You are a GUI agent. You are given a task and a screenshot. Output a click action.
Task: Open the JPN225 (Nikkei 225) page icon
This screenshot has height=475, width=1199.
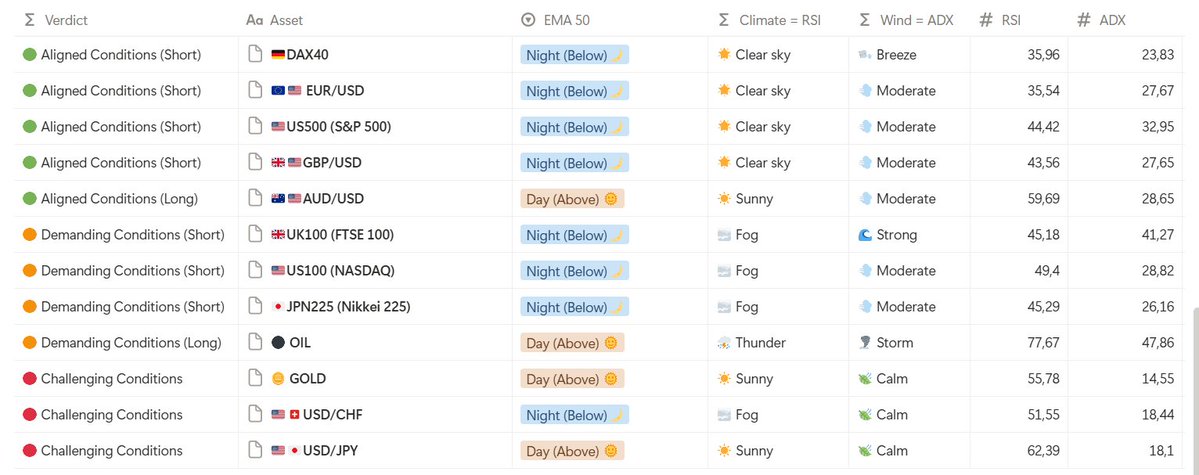(x=255, y=306)
